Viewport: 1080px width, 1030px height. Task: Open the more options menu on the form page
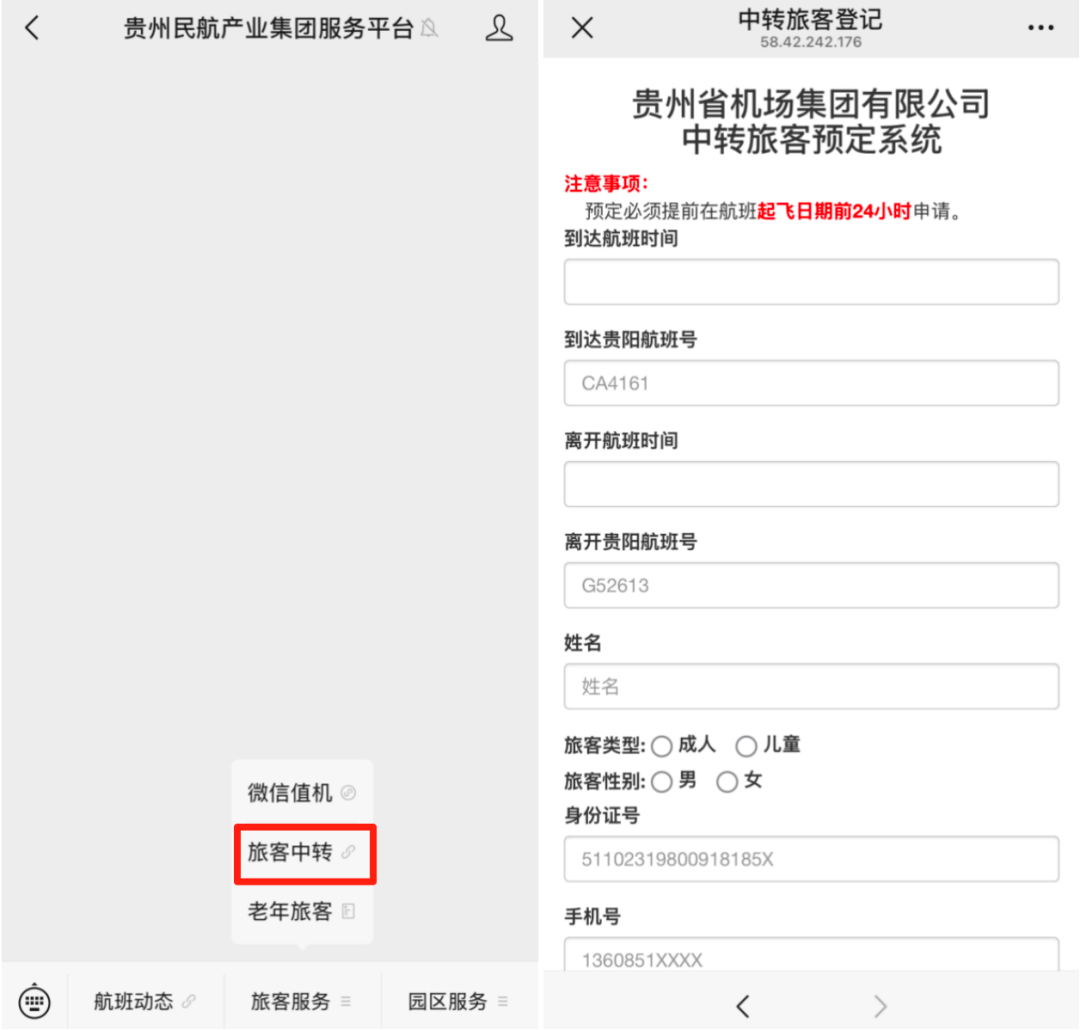pyautogui.click(x=1043, y=27)
